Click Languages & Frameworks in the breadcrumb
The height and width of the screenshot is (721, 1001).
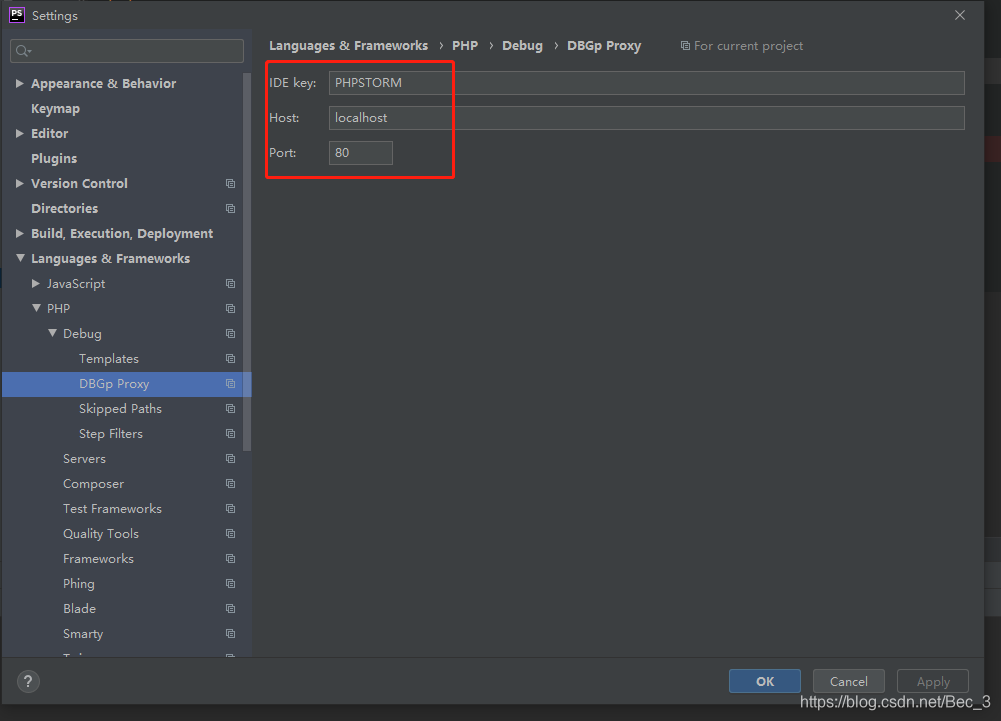349,46
